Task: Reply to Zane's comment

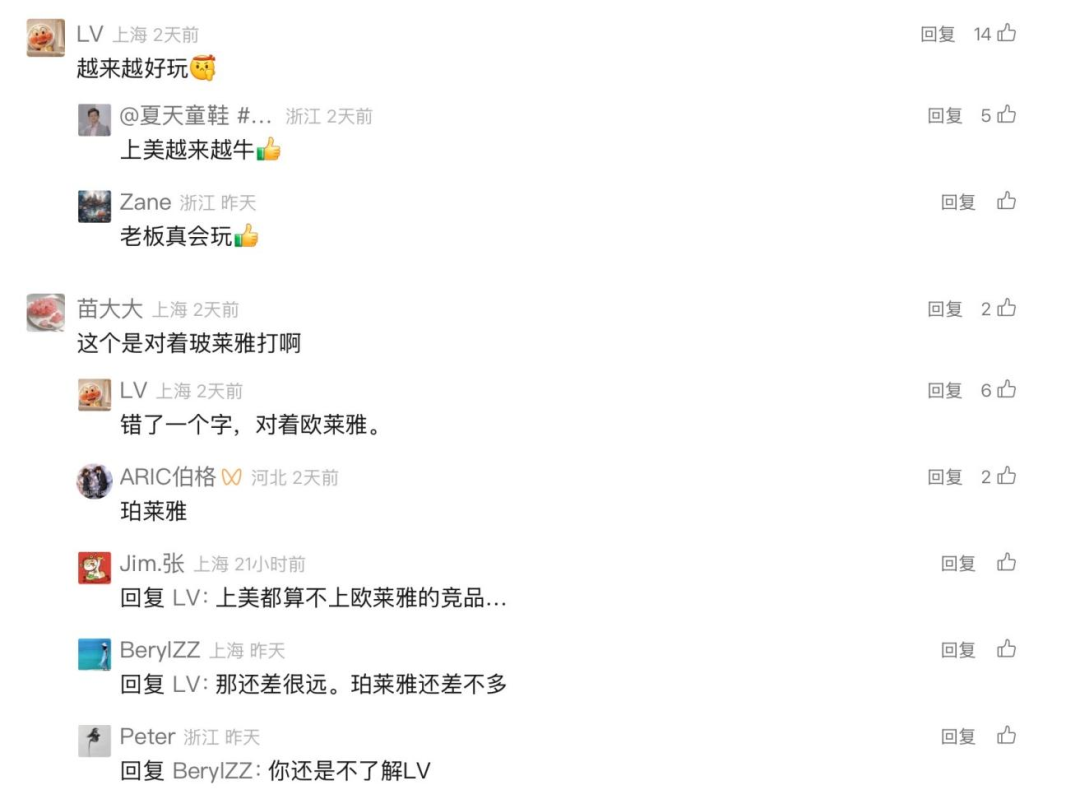Action: tap(958, 202)
